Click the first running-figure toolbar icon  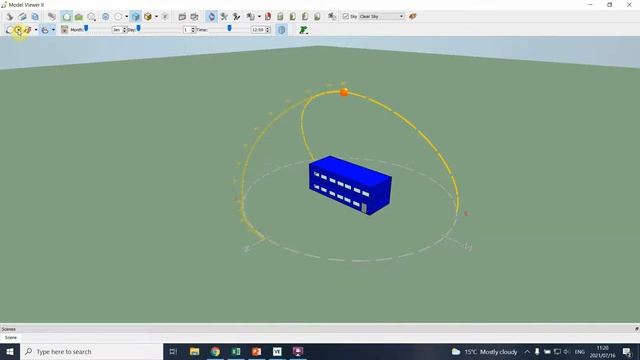coord(224,17)
